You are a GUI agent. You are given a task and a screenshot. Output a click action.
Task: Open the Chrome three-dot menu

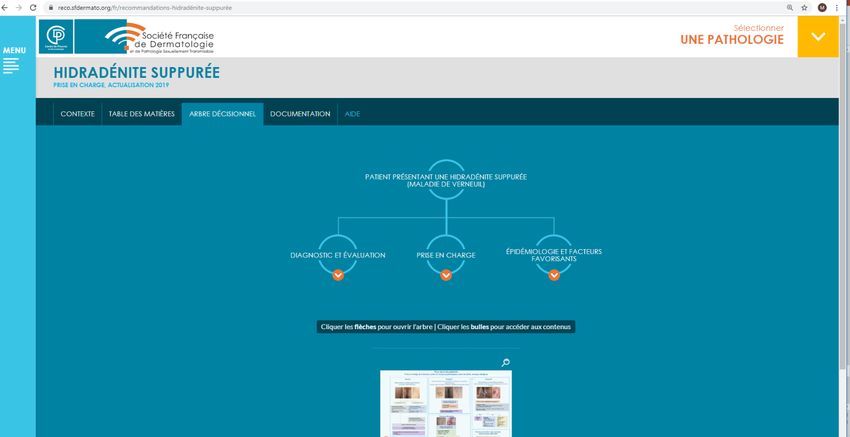837,7
